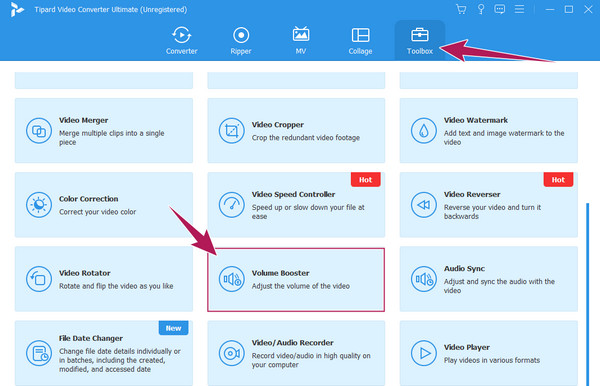Launch the Video/Audio Recorder camera icon
This screenshot has width=600, height=386.
point(232,353)
